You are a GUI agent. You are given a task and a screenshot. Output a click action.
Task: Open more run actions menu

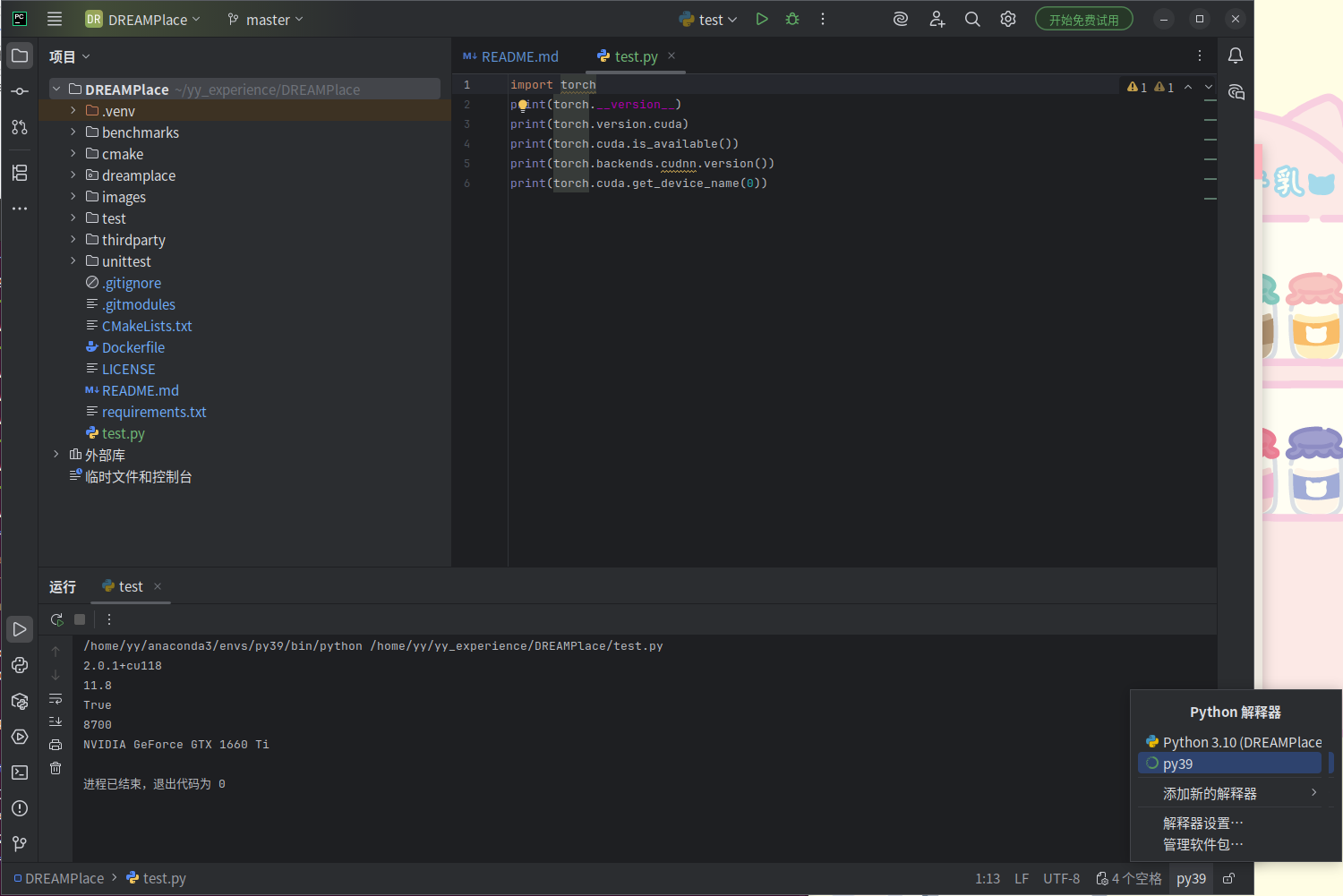[x=823, y=19]
